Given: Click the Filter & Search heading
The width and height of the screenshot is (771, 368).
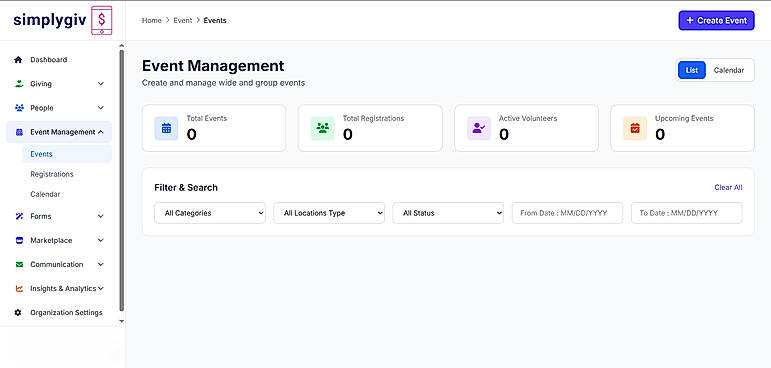Looking at the screenshot, I should [x=186, y=187].
